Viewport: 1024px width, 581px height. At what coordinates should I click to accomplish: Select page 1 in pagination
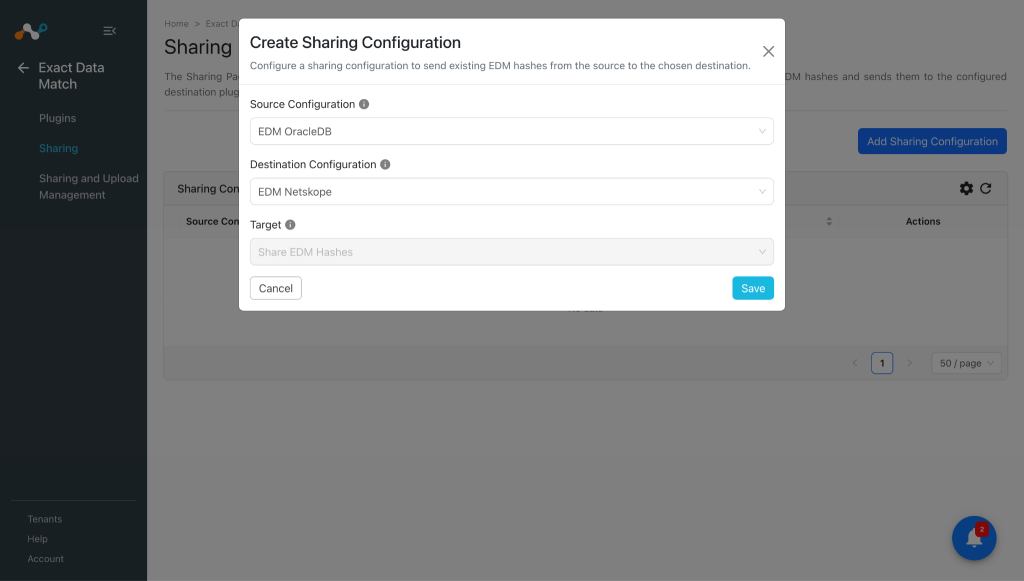tap(882, 363)
